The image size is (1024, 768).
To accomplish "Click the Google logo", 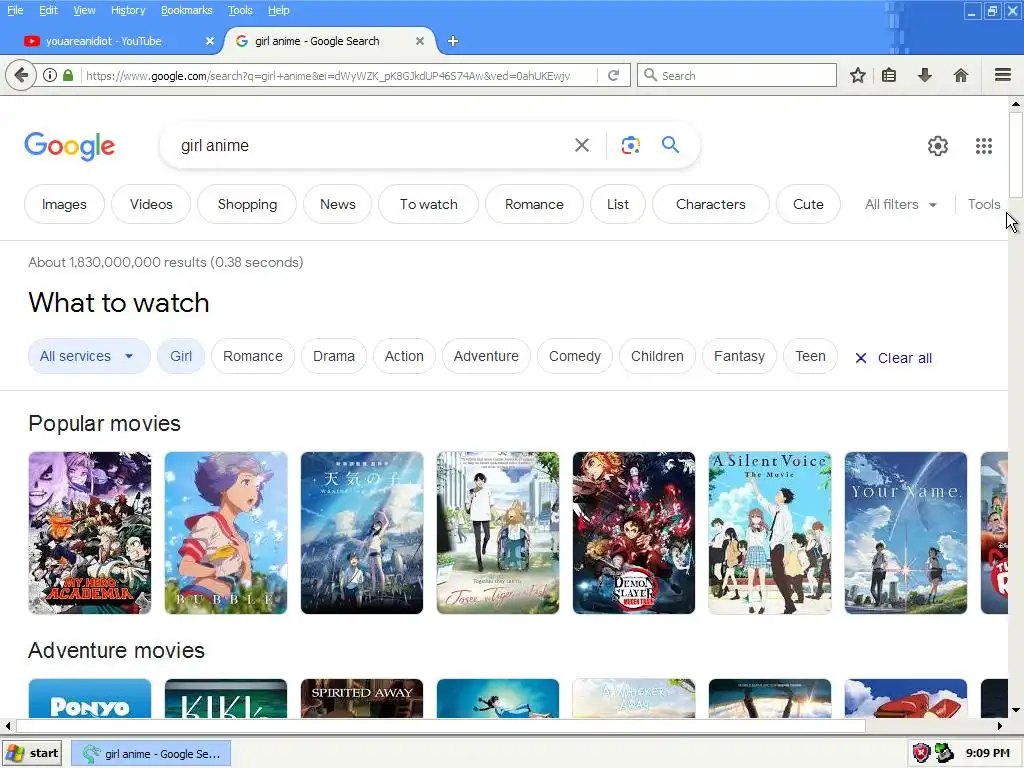I will click(70, 146).
